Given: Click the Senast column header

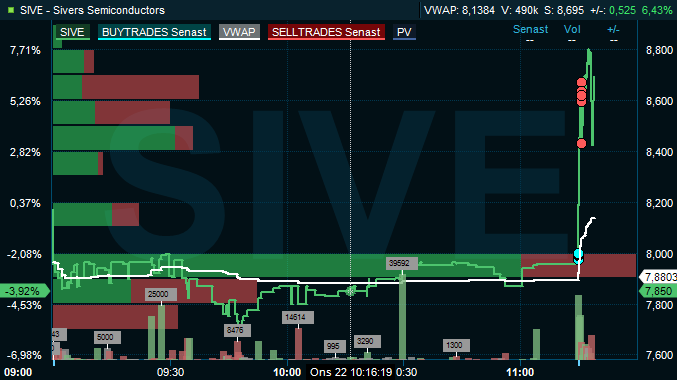Looking at the screenshot, I should click(530, 29).
